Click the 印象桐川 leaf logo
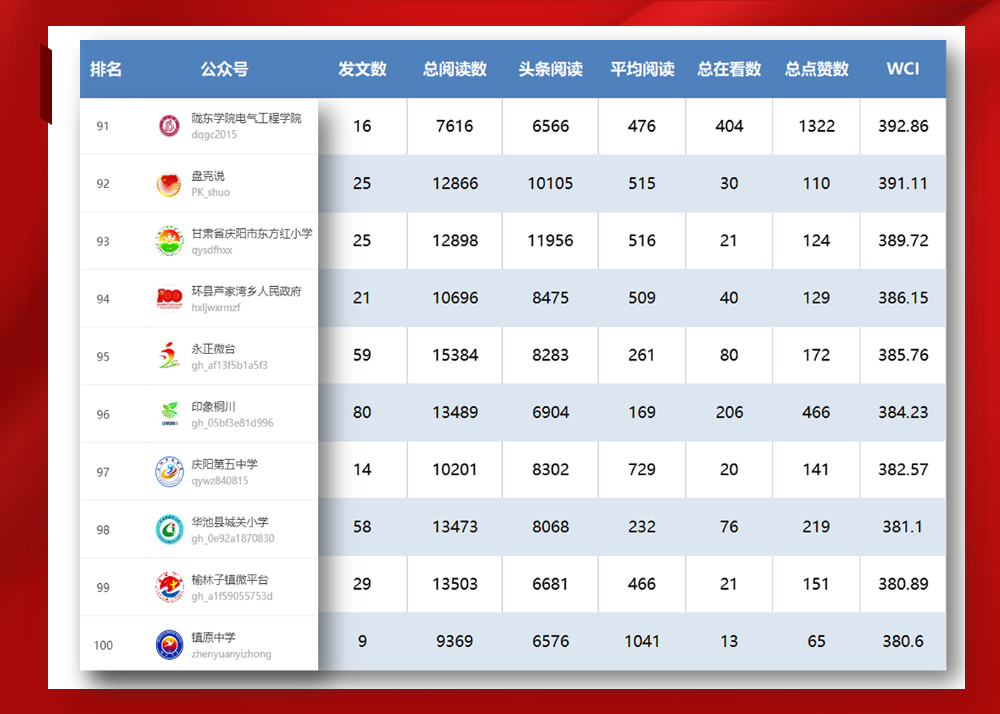1000x714 pixels. [x=169, y=414]
